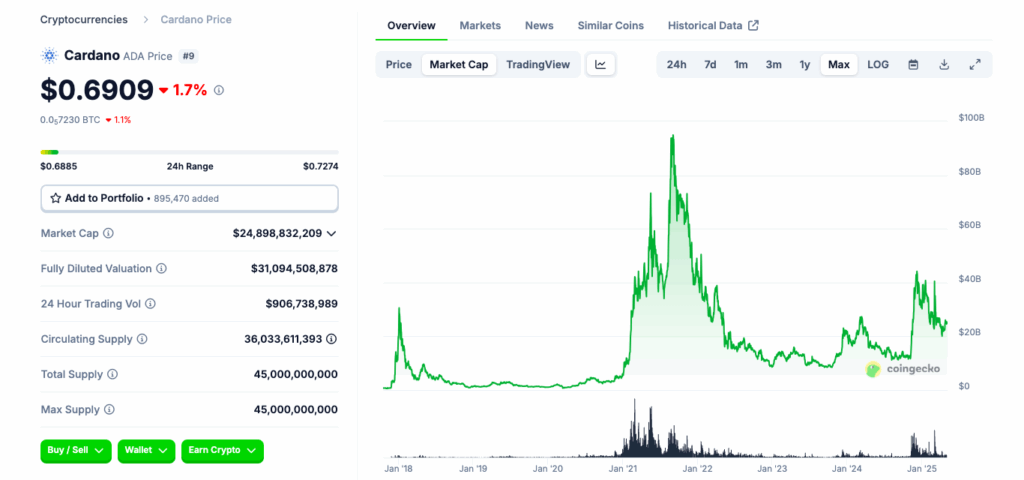Click the Jan '21 axis label
This screenshot has width=1024, height=480.
[623, 469]
